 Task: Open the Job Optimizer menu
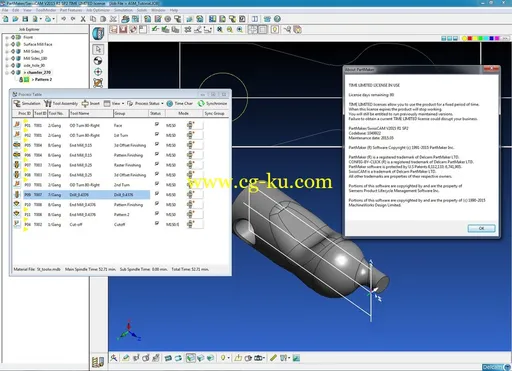pyautogui.click(x=98, y=10)
